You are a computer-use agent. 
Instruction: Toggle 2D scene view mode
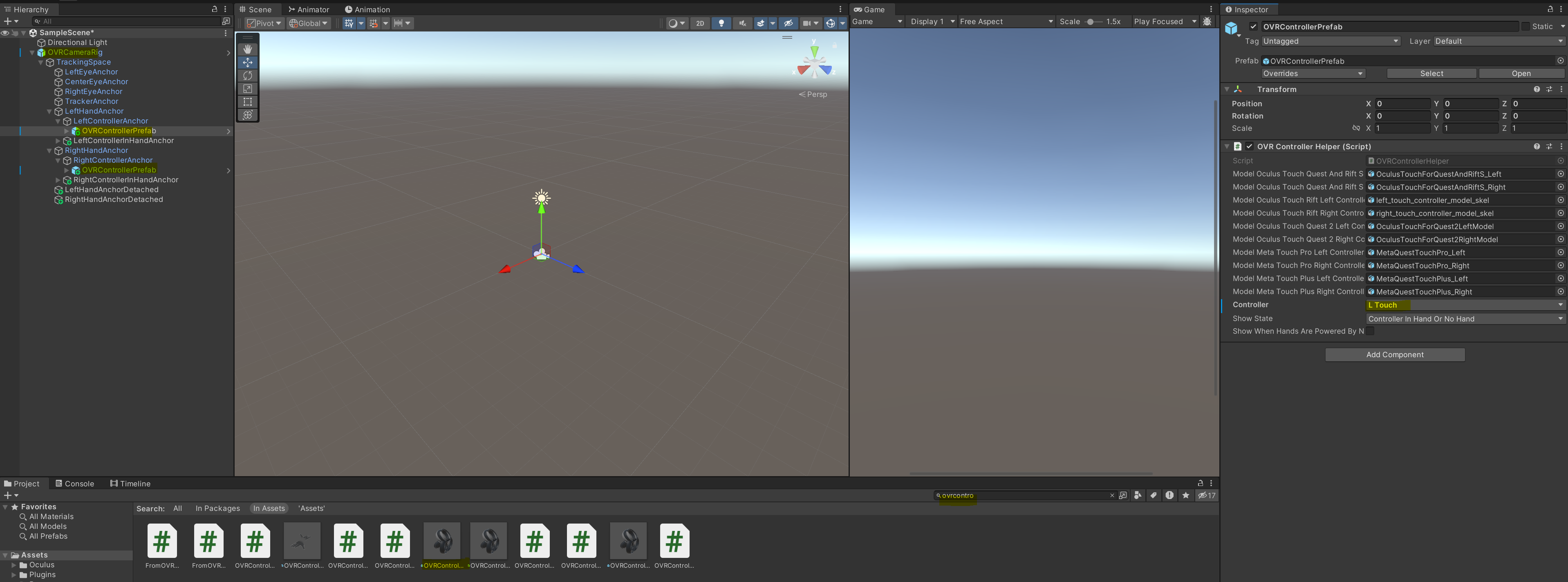coord(700,23)
